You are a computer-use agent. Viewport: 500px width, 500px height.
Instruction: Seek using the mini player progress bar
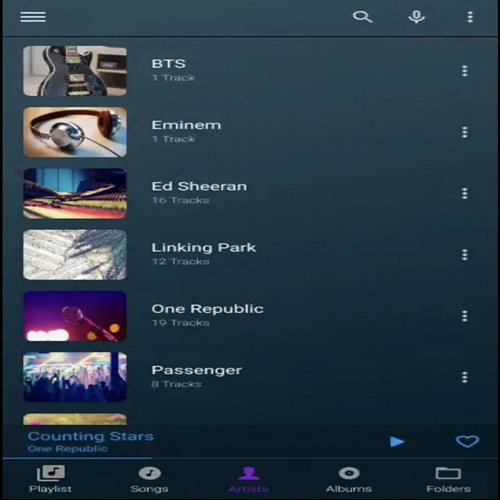click(250, 458)
